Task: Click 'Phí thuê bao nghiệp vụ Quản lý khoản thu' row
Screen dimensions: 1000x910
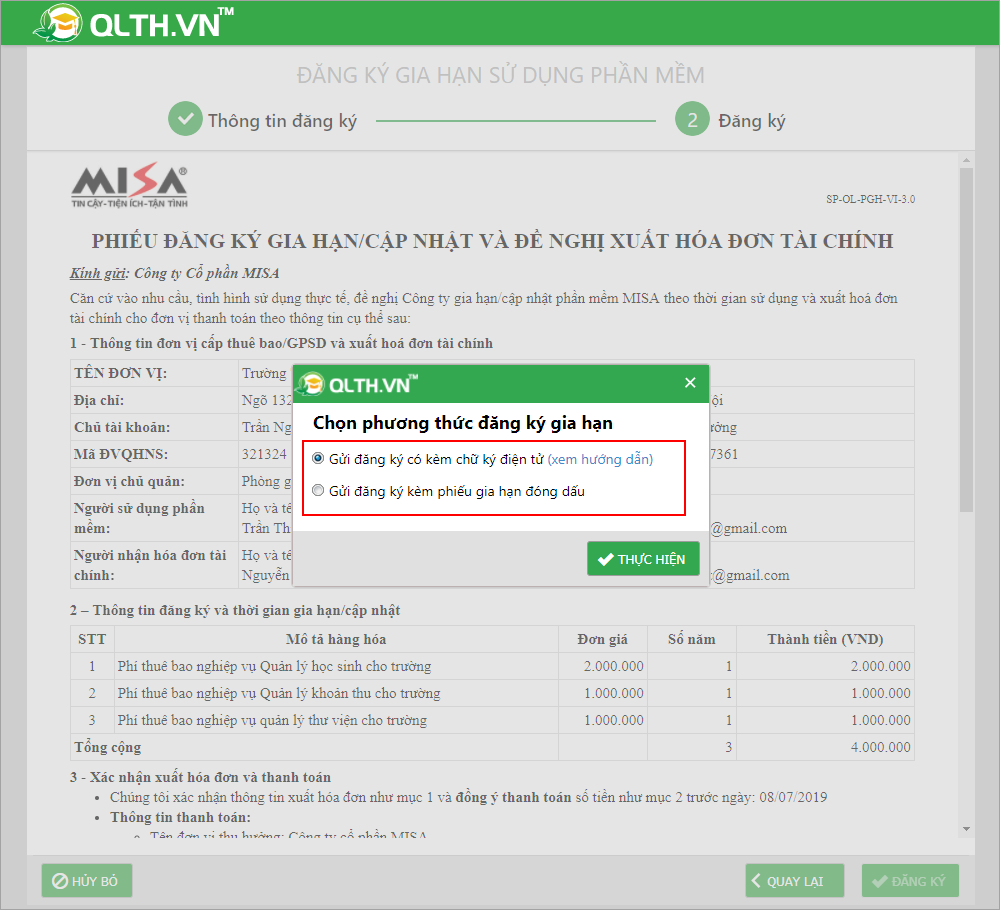Action: (x=492, y=693)
